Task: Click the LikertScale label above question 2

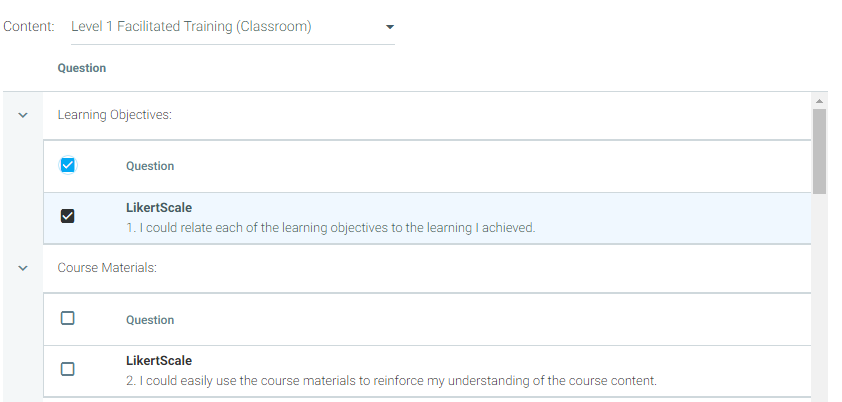Action: point(159,361)
